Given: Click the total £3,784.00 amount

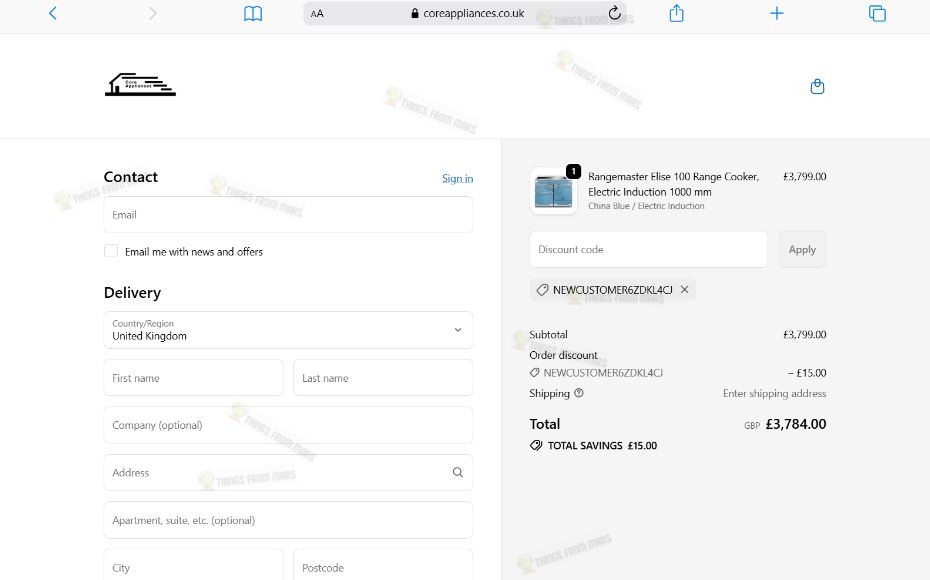Looking at the screenshot, I should (x=796, y=424).
